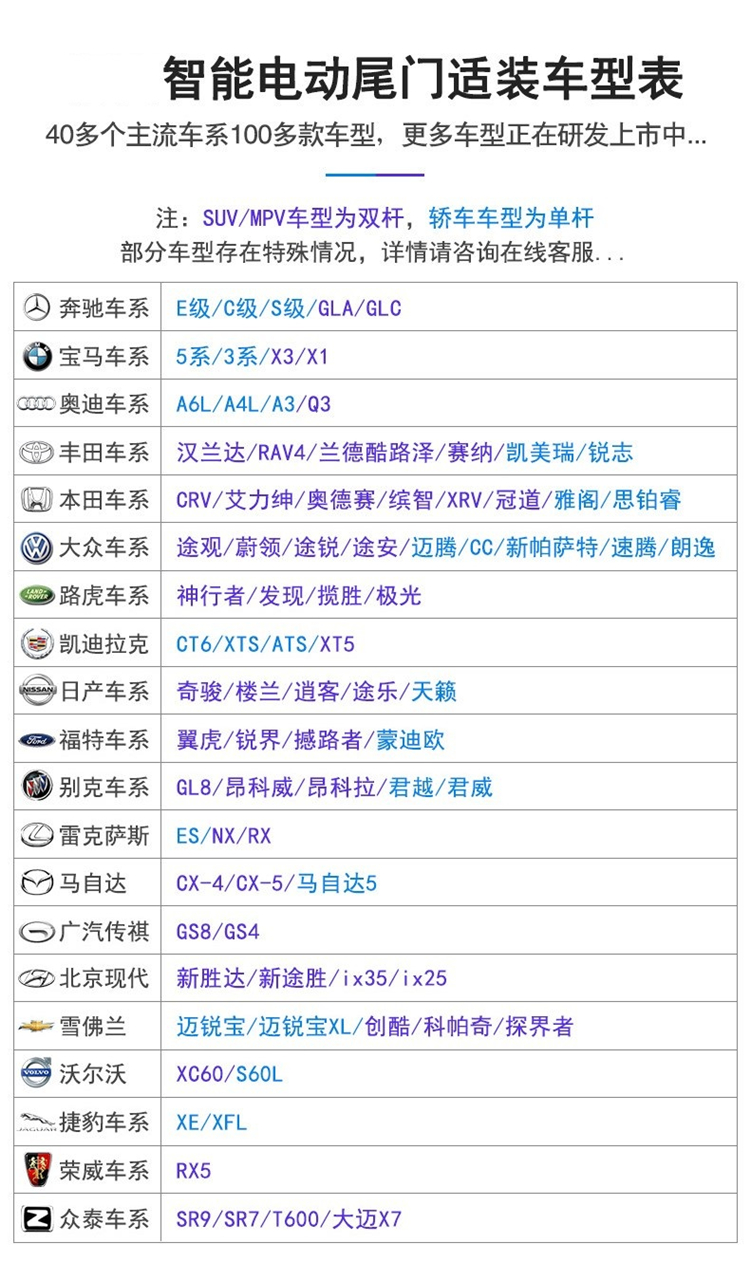Select the 奔驰车系 brand label
The height and width of the screenshot is (1280, 750).
pyautogui.click(x=103, y=308)
